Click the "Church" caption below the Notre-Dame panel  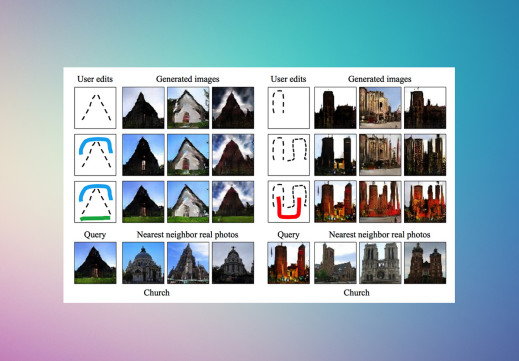tap(357, 293)
